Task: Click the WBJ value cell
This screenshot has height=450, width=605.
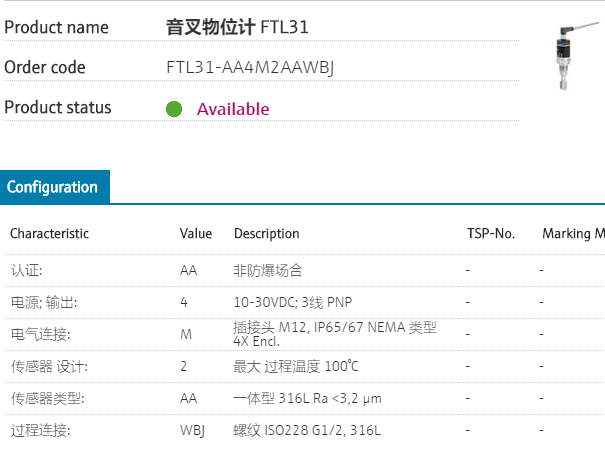Action: tap(194, 431)
